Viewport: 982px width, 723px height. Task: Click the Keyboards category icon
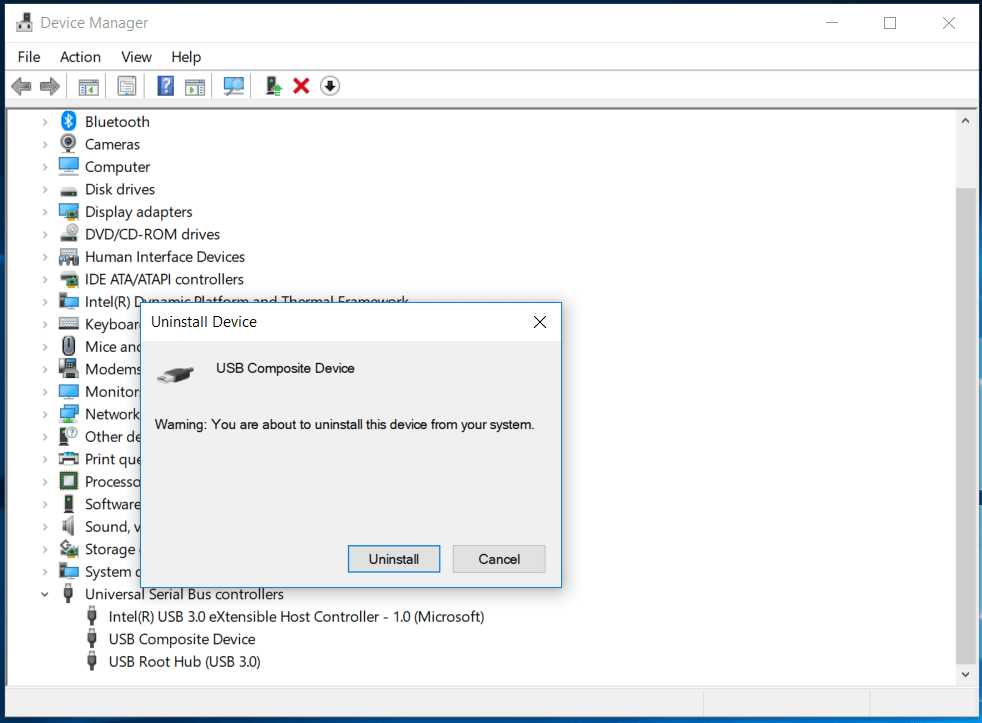point(68,324)
